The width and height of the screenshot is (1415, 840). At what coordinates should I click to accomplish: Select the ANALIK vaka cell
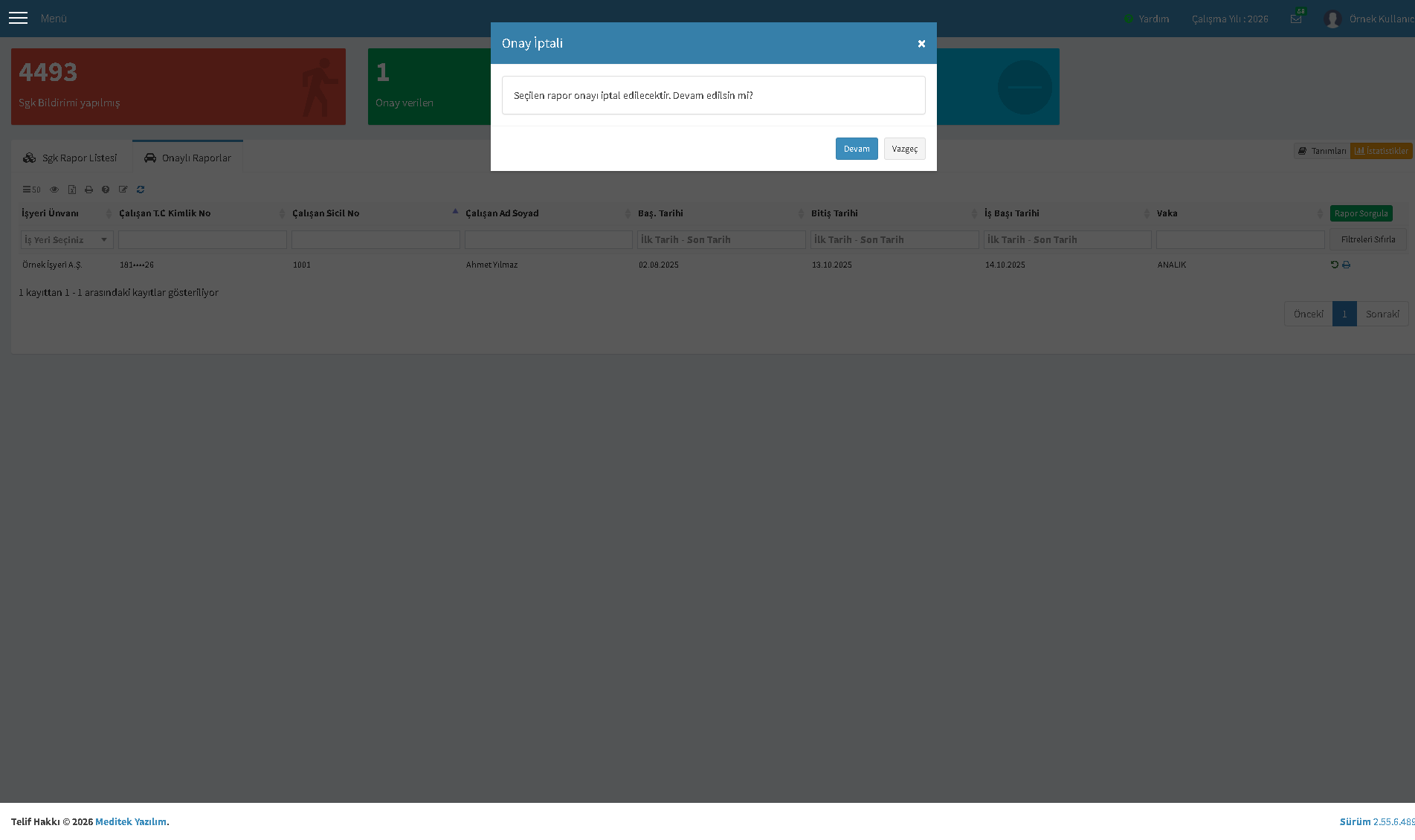point(1172,265)
